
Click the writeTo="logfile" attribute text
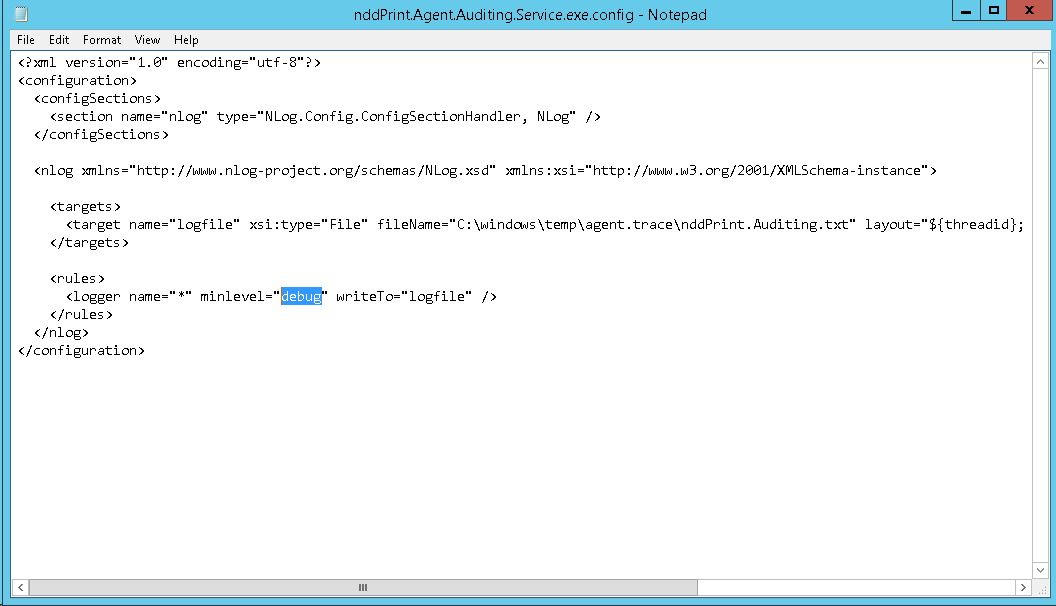pyautogui.click(x=403, y=297)
